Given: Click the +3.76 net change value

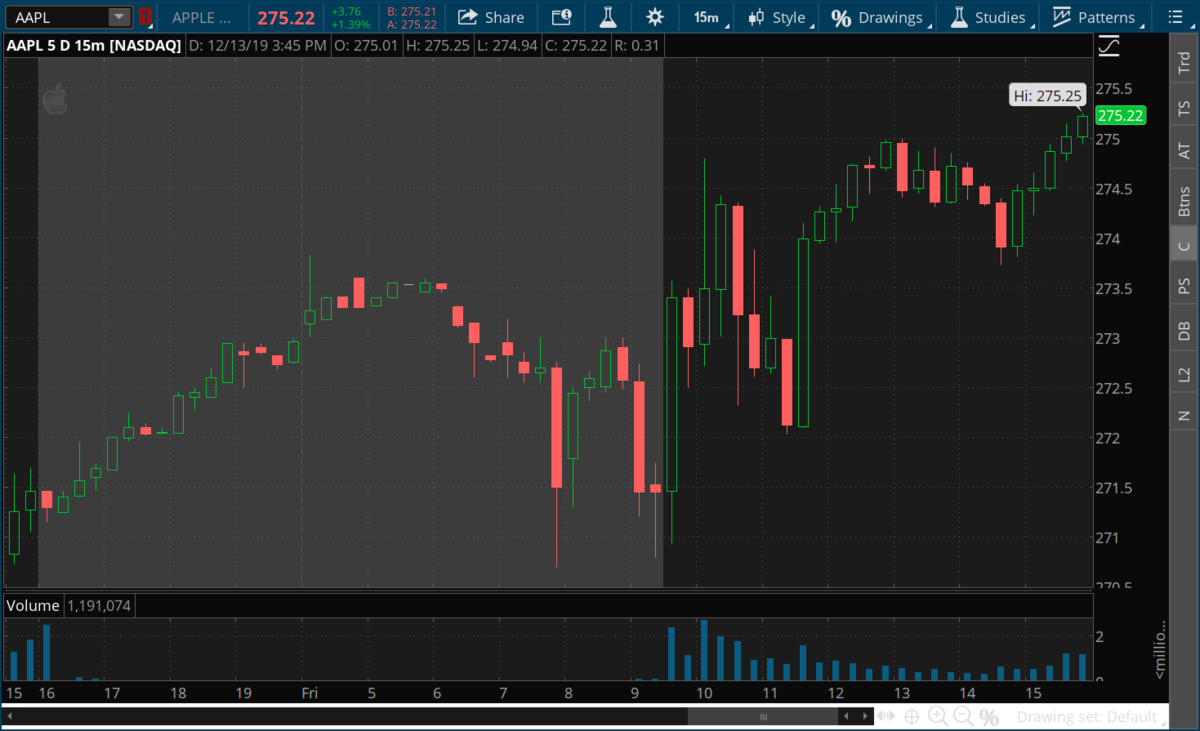Looking at the screenshot, I should point(346,11).
